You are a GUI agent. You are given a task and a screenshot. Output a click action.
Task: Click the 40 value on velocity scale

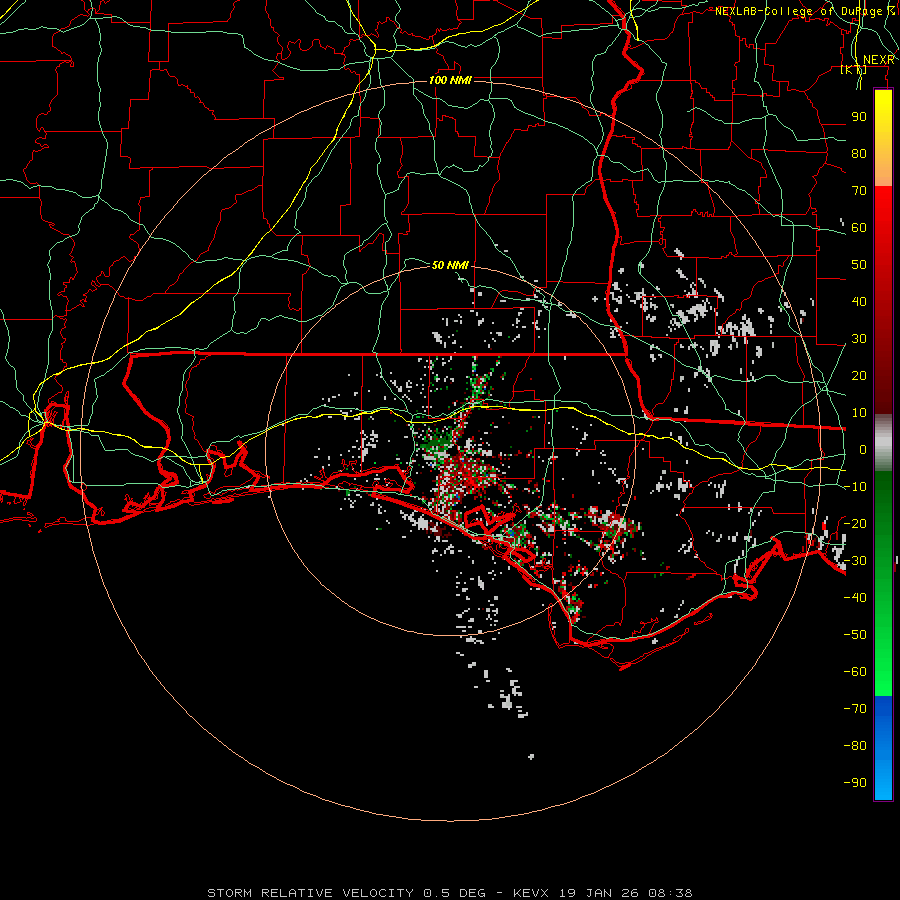[x=859, y=302]
